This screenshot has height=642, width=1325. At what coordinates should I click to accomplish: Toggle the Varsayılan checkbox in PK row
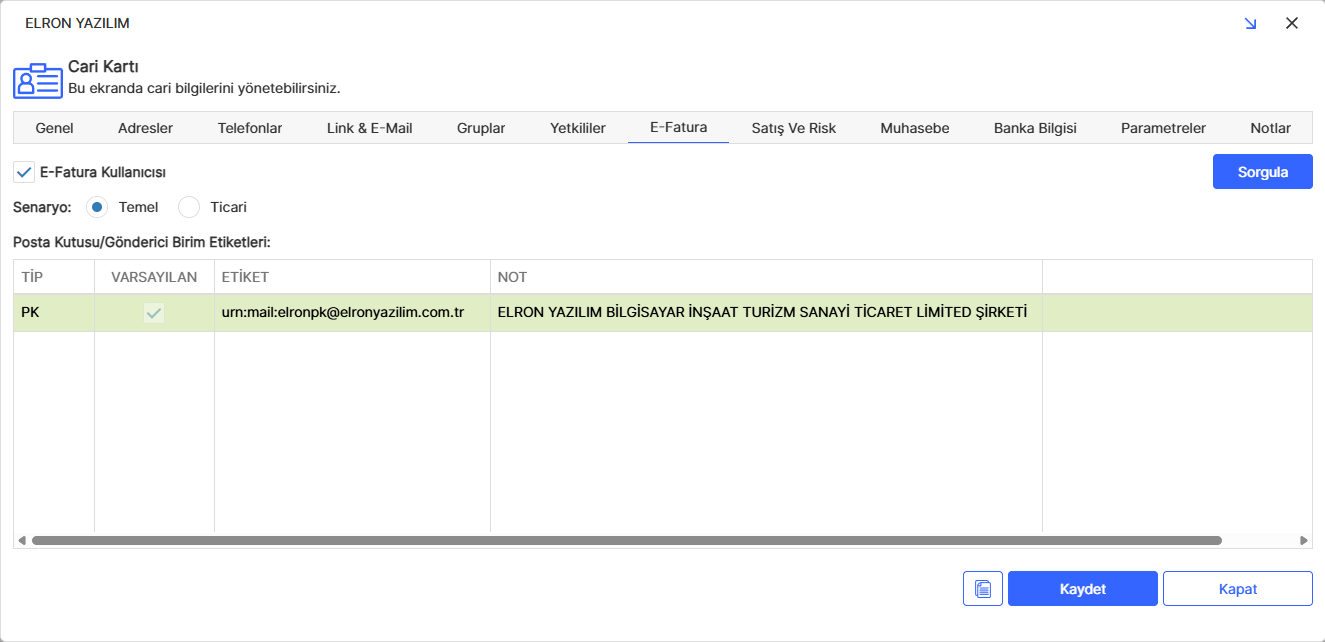click(154, 313)
